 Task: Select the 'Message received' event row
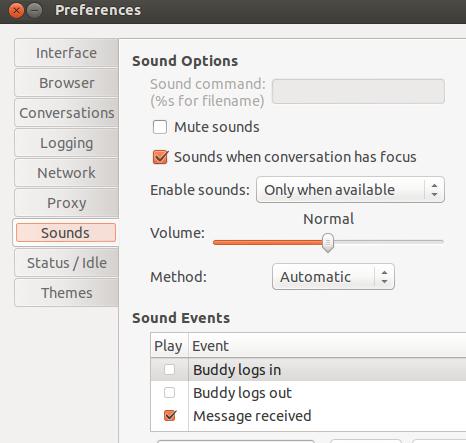[308, 416]
